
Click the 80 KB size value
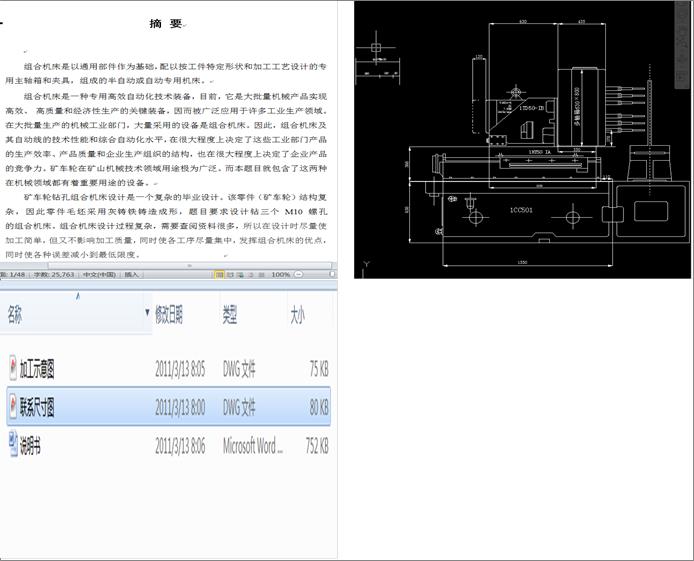click(319, 407)
